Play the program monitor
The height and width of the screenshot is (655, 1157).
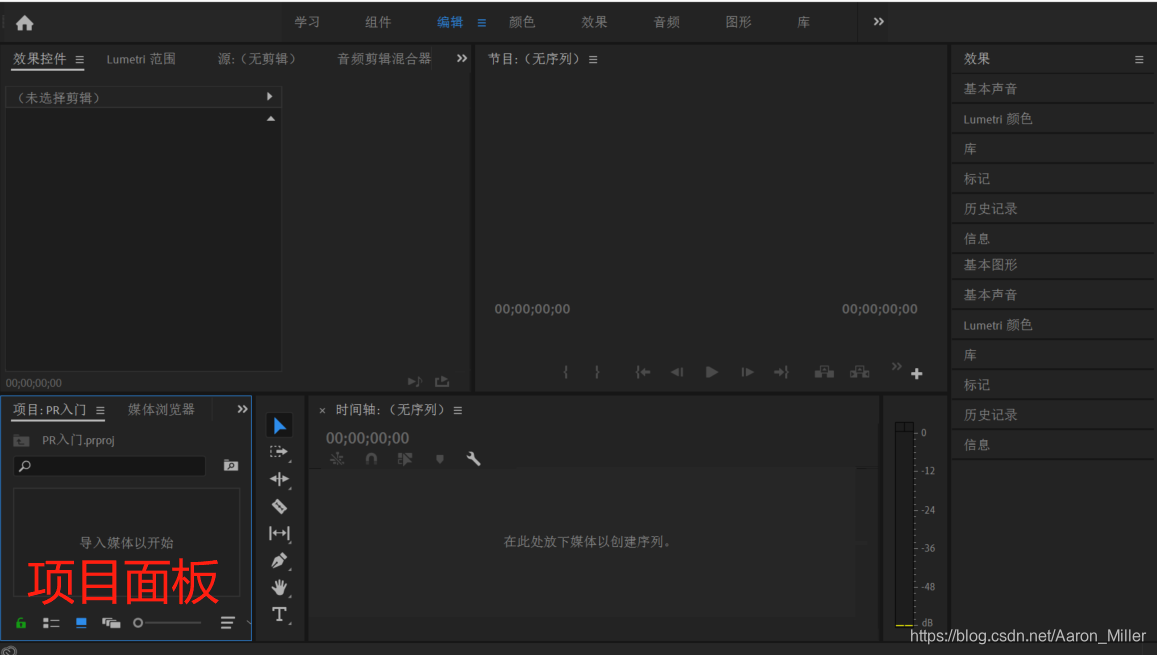pyautogui.click(x=711, y=372)
